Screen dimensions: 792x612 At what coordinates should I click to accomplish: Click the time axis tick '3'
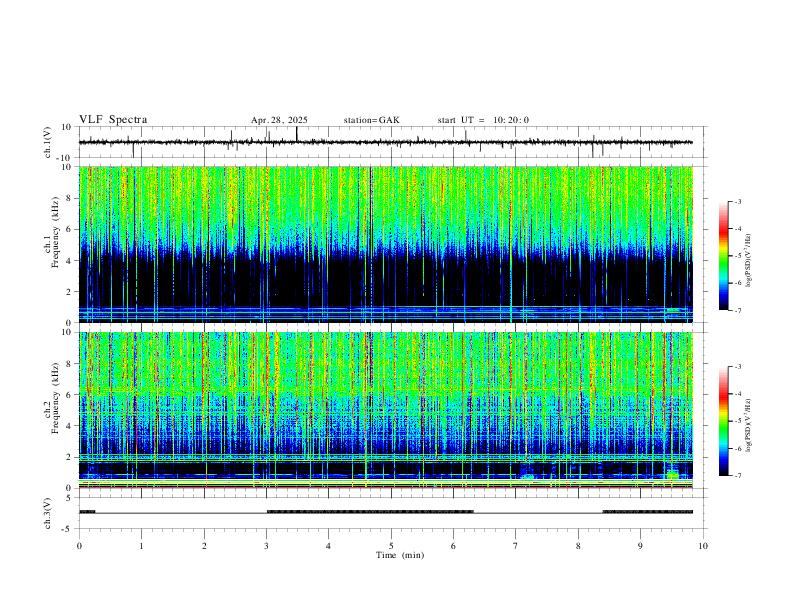tap(266, 546)
